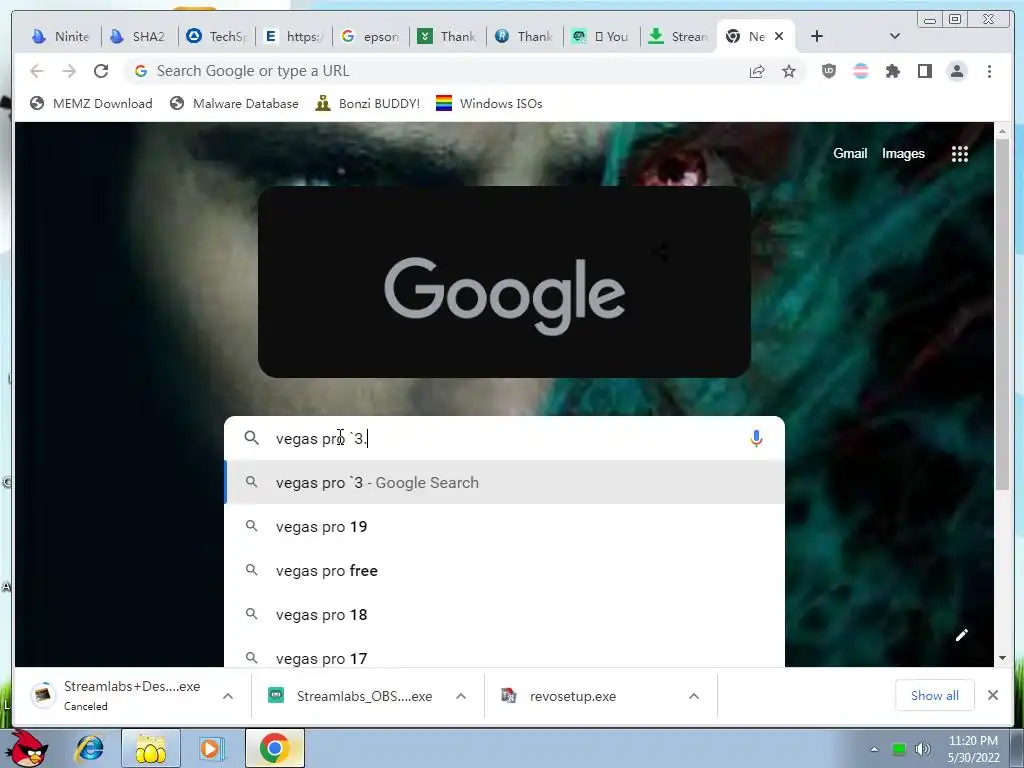
Task: Open the profile avatar menu
Action: (957, 71)
